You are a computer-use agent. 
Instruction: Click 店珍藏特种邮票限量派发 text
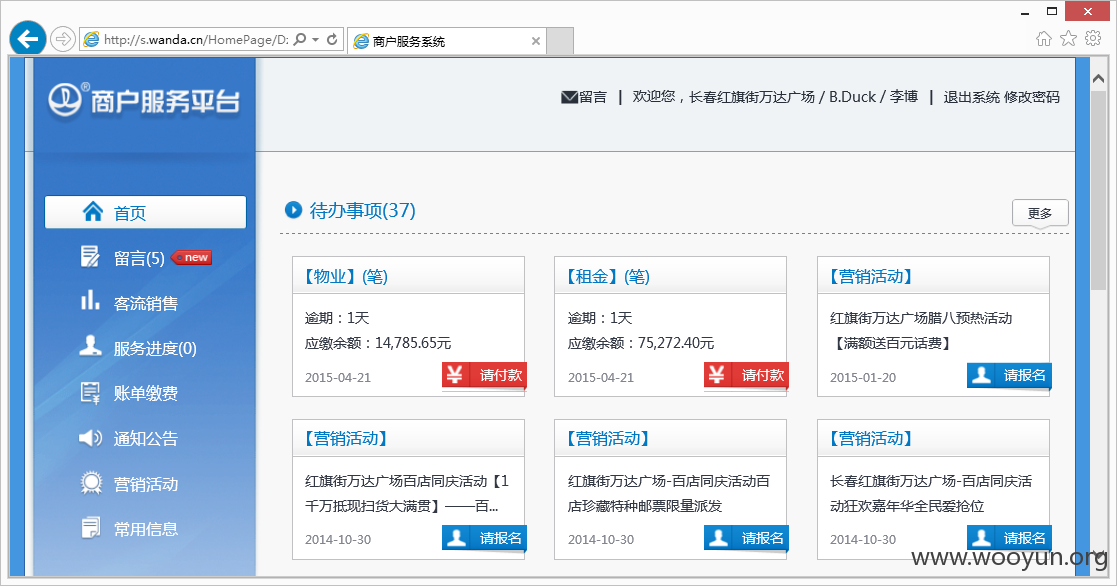pos(645,506)
